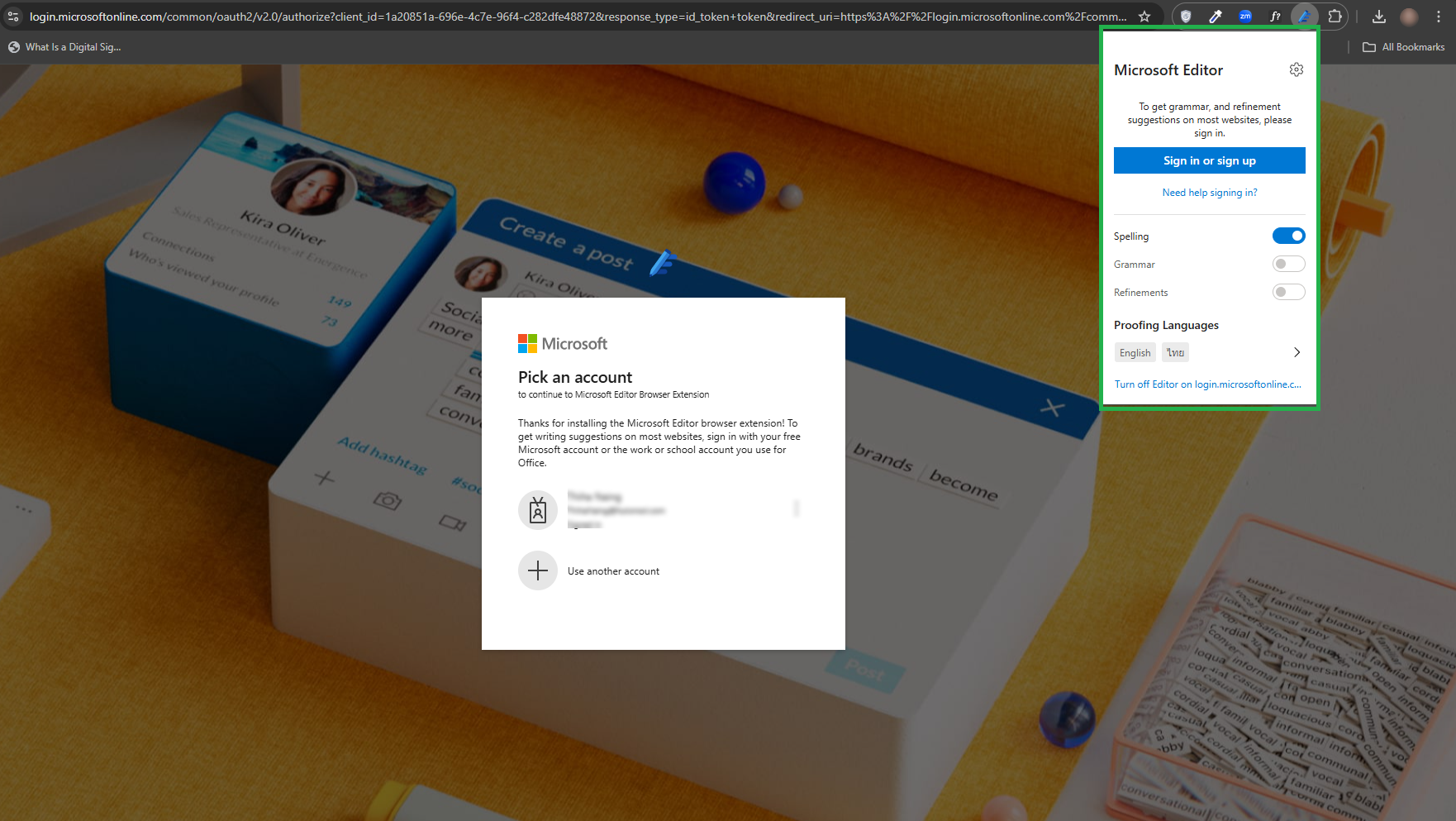Click the Pick an account heading
Screen dimensions: 1456x821
tap(575, 377)
